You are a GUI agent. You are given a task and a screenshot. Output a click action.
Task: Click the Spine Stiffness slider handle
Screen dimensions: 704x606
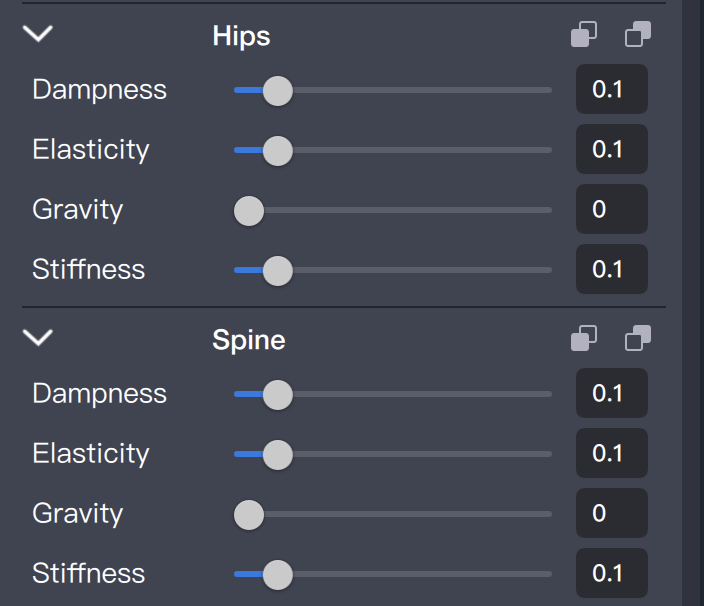click(277, 574)
